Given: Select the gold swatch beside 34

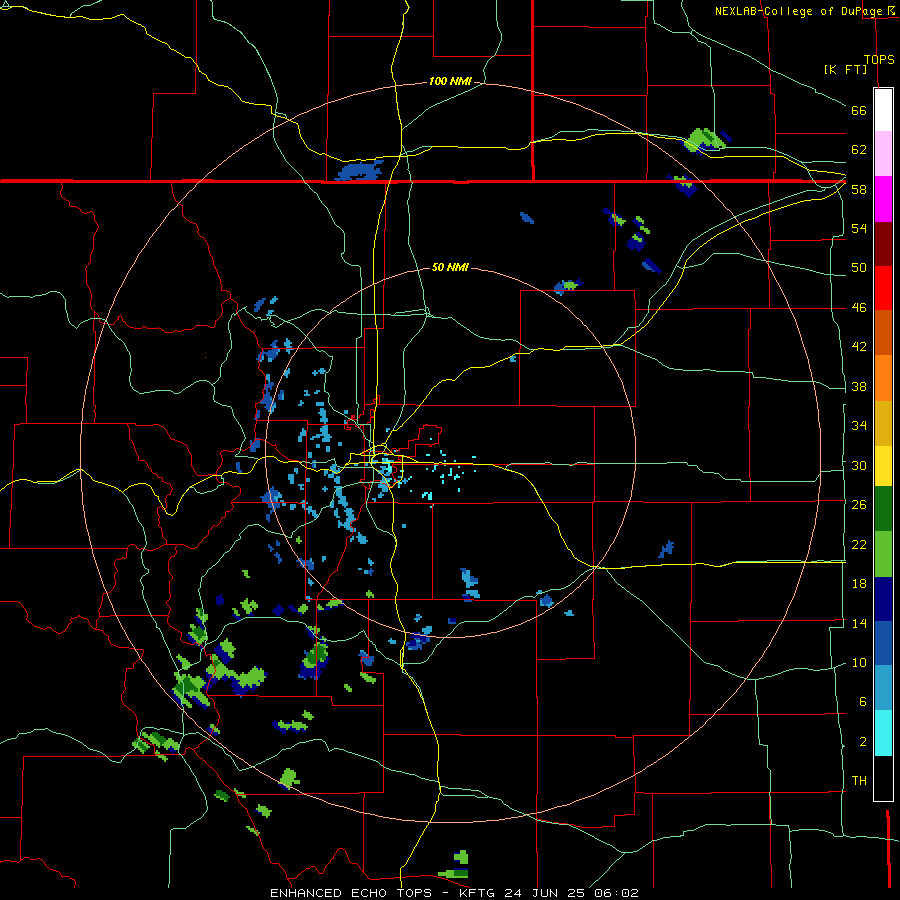Looking at the screenshot, I should 883,423.
